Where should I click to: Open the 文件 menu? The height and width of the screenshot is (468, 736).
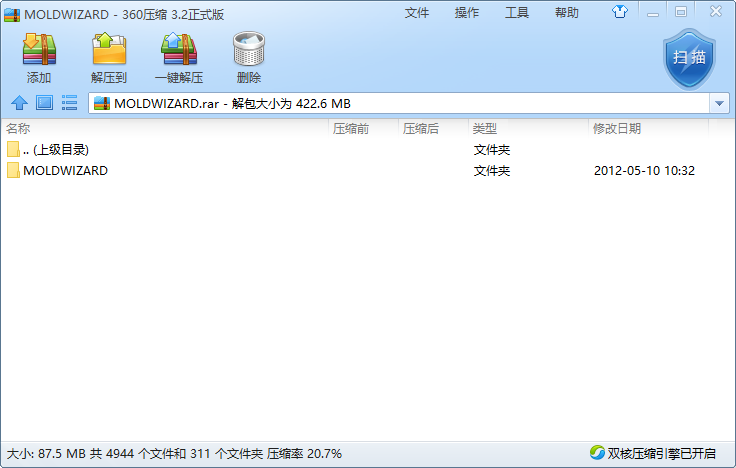pyautogui.click(x=417, y=13)
